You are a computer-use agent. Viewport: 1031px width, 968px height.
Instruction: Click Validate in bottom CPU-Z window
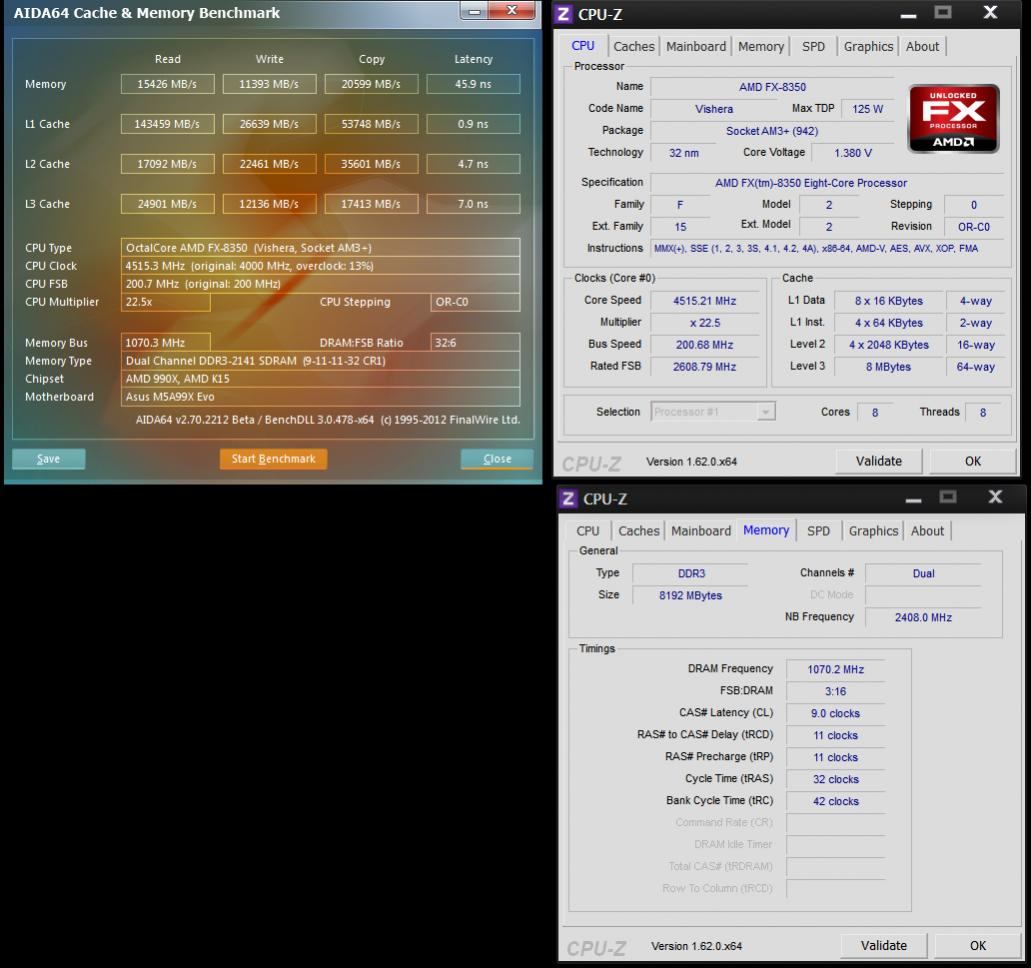[884, 946]
